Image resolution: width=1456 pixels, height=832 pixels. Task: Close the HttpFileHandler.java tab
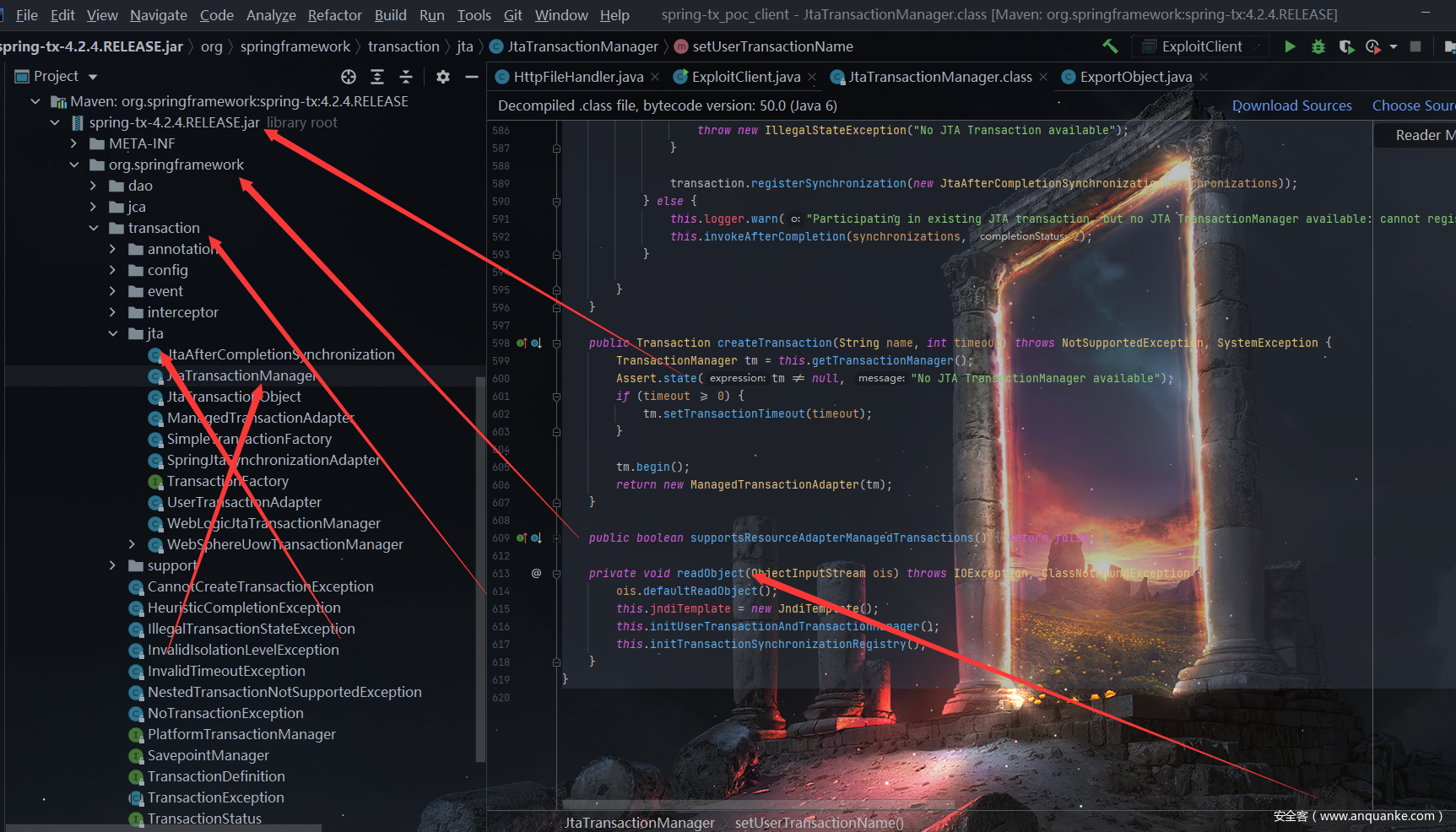click(x=654, y=77)
